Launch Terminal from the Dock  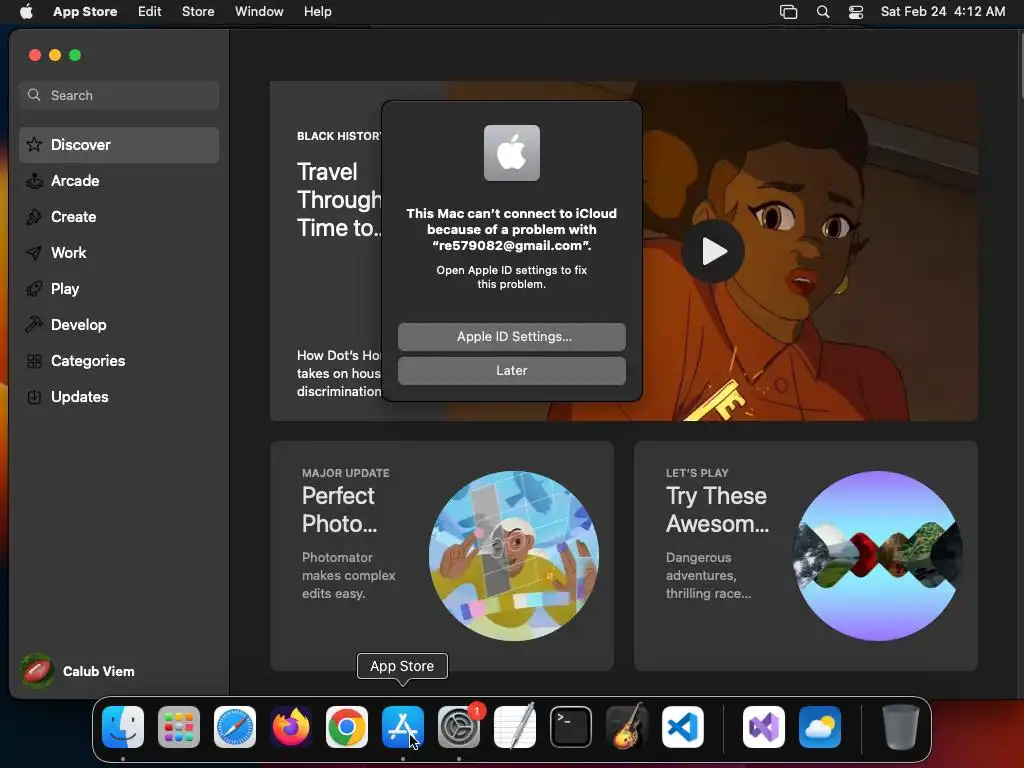click(571, 727)
